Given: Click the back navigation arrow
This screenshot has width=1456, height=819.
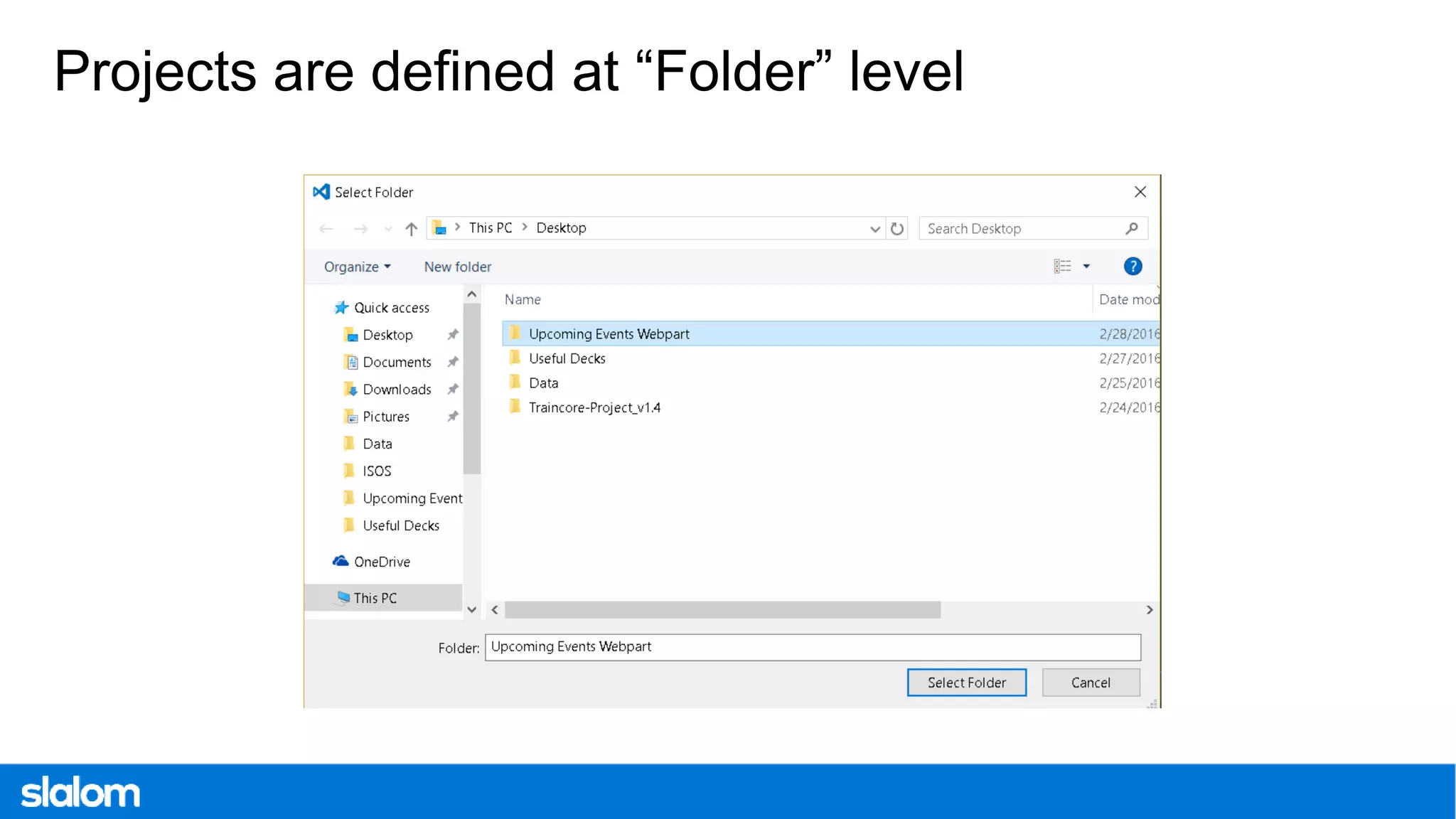Looking at the screenshot, I should [326, 229].
